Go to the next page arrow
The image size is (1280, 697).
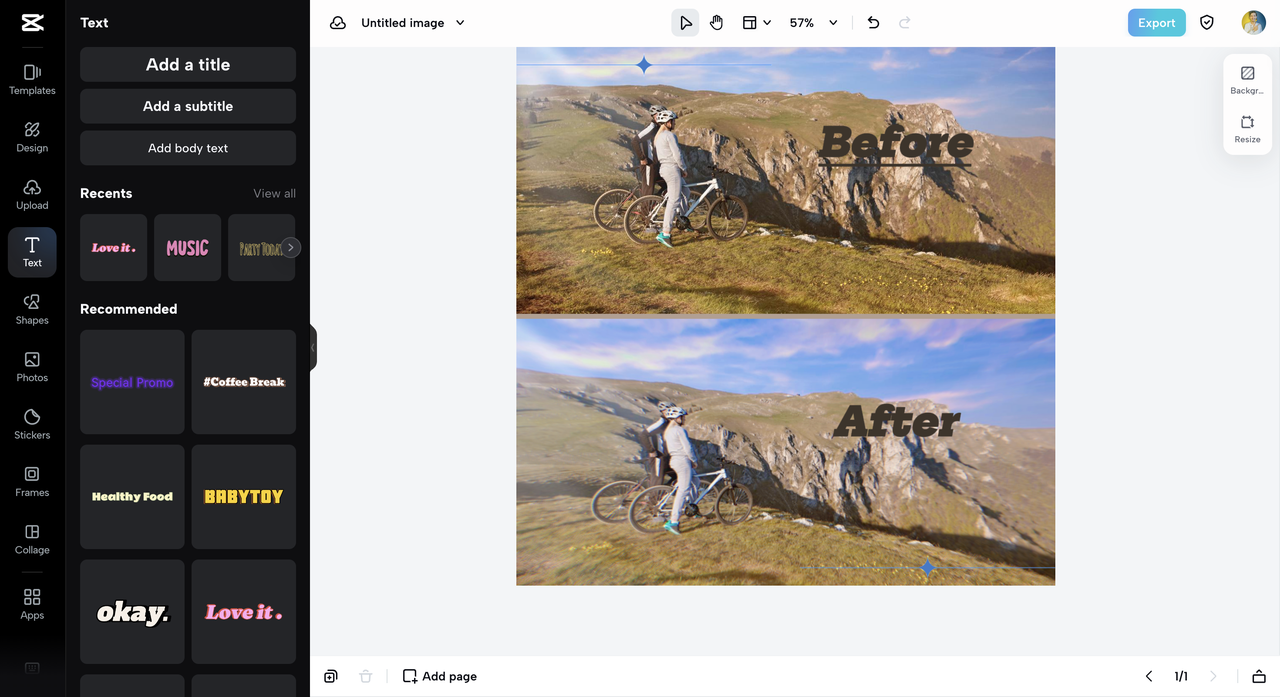[x=1213, y=676]
